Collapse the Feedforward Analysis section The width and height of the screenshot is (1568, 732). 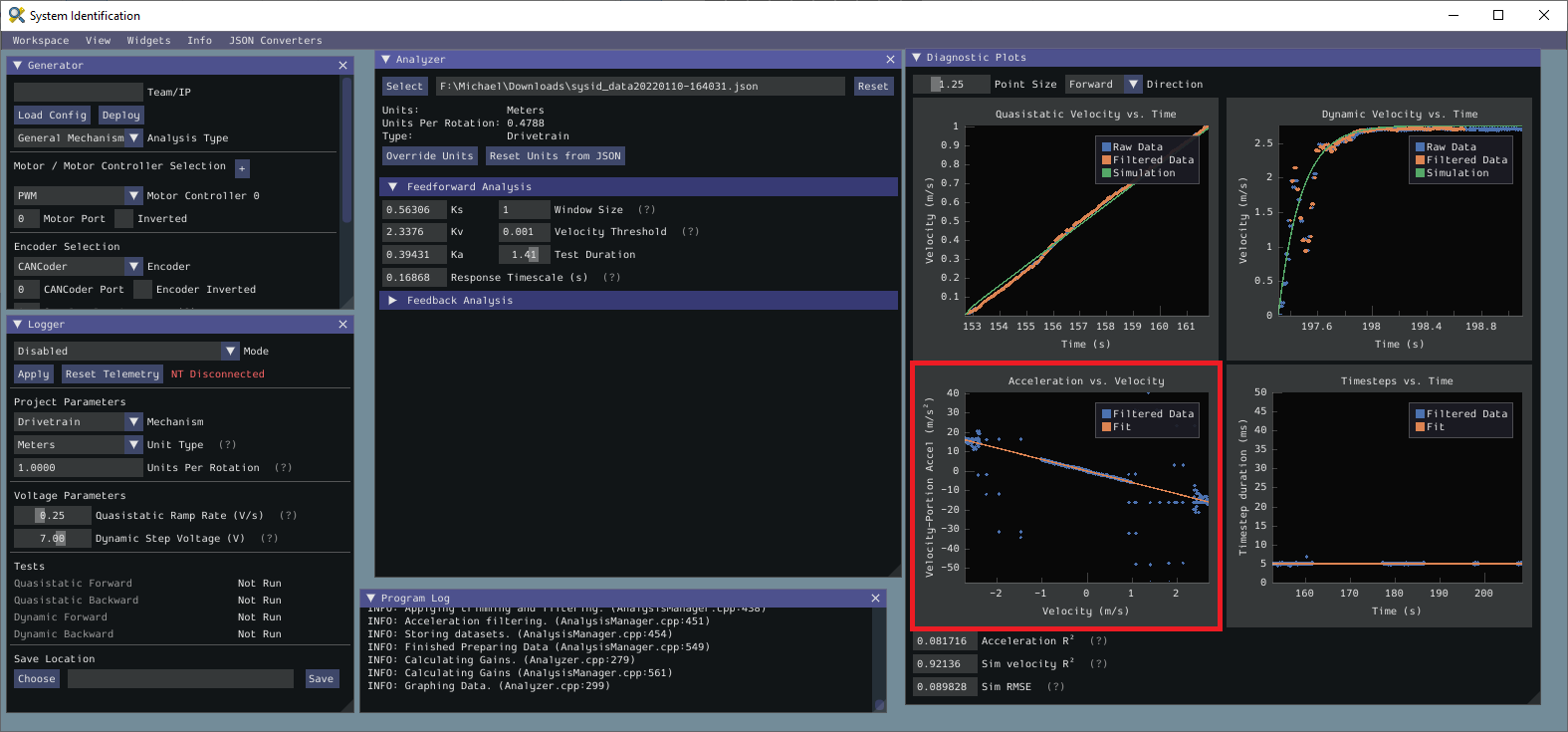[x=392, y=187]
